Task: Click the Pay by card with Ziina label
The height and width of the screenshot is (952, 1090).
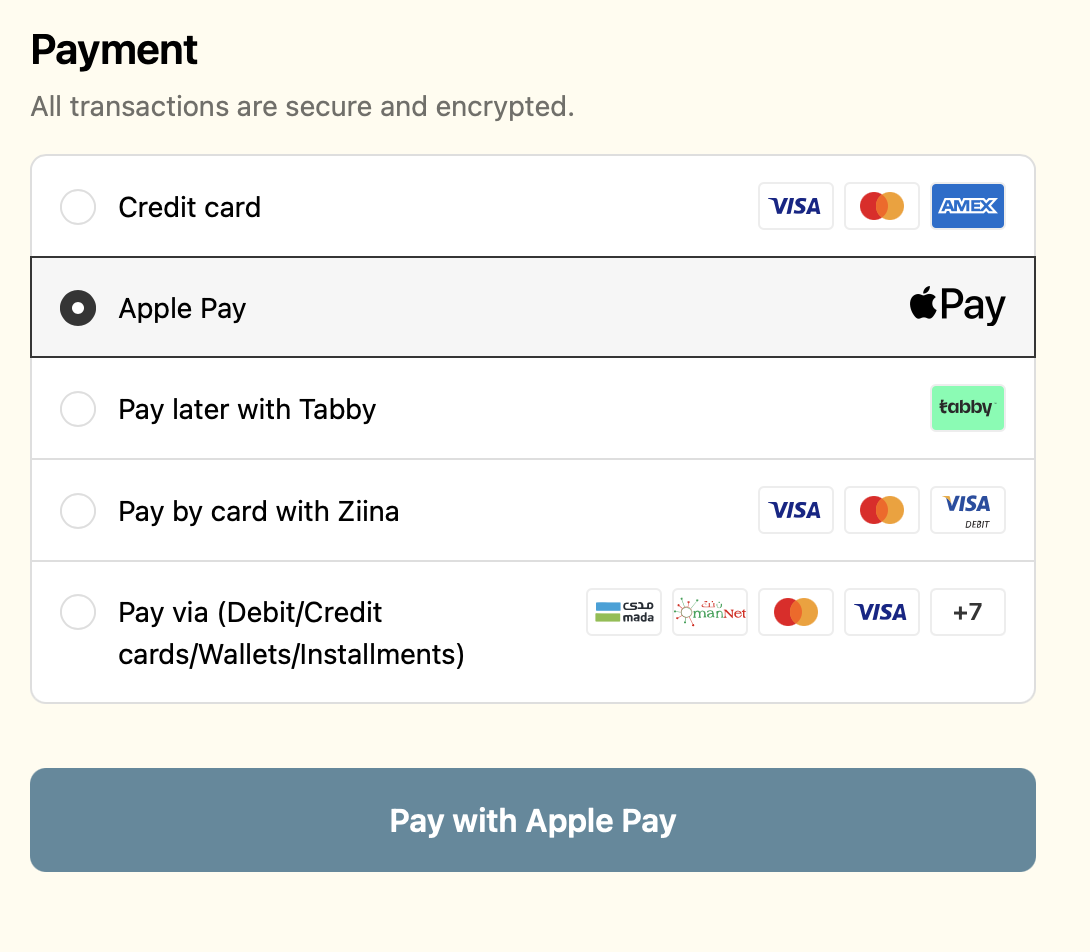Action: click(258, 511)
